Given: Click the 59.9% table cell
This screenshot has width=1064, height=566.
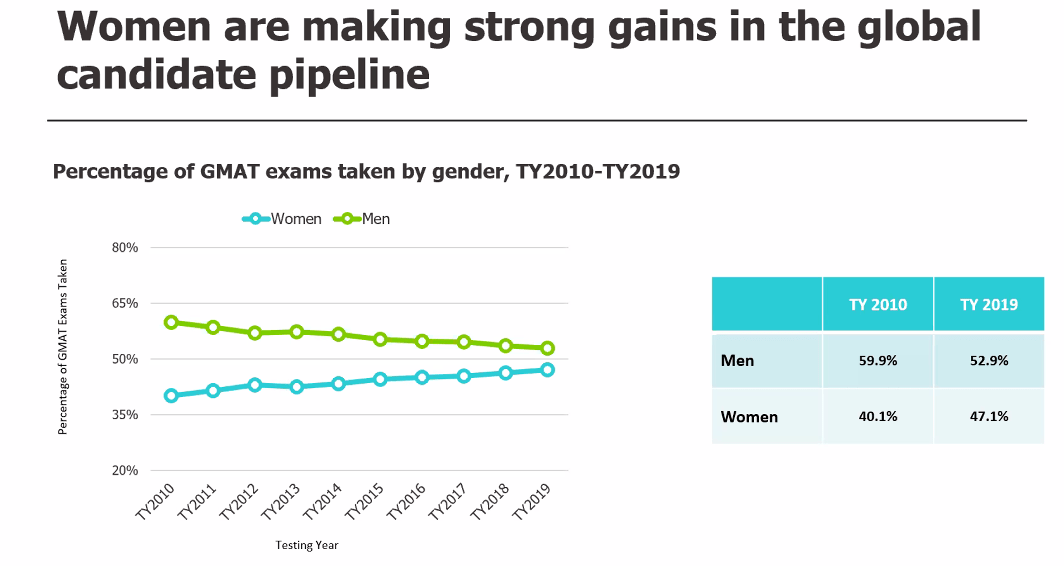Looking at the screenshot, I should (878, 360).
